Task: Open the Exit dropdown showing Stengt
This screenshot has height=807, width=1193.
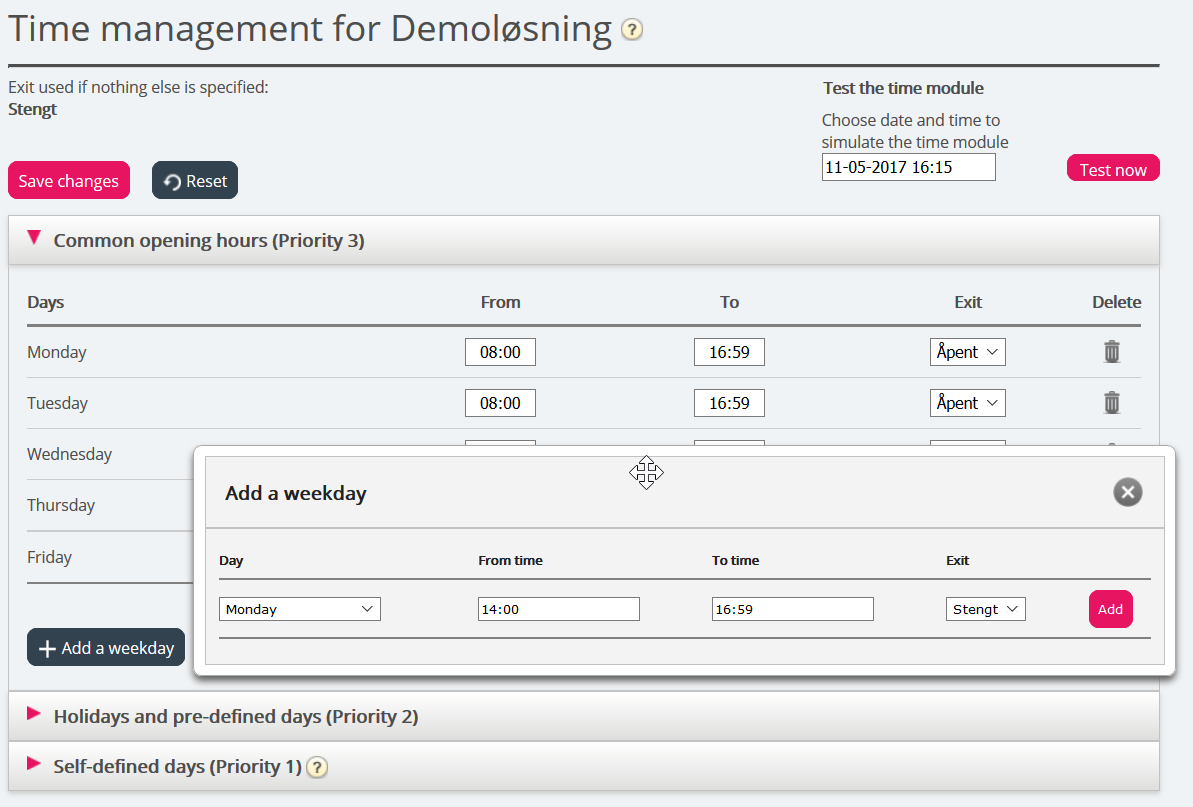Action: [985, 609]
